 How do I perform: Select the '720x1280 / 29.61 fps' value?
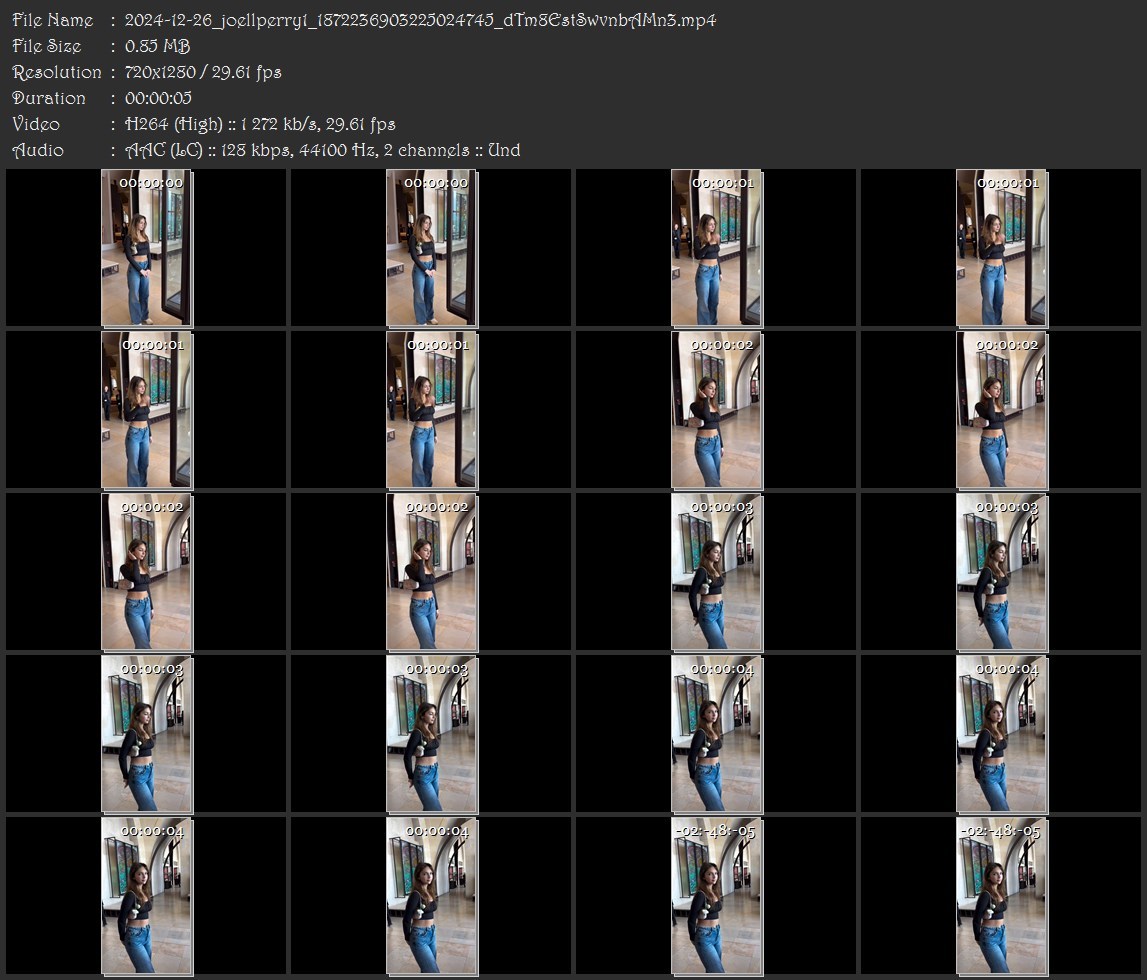203,72
